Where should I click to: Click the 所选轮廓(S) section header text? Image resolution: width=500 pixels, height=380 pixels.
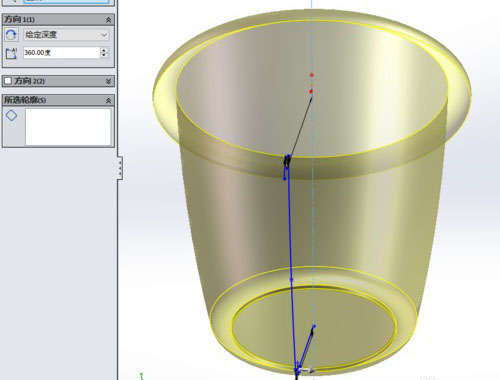pyautogui.click(x=25, y=100)
